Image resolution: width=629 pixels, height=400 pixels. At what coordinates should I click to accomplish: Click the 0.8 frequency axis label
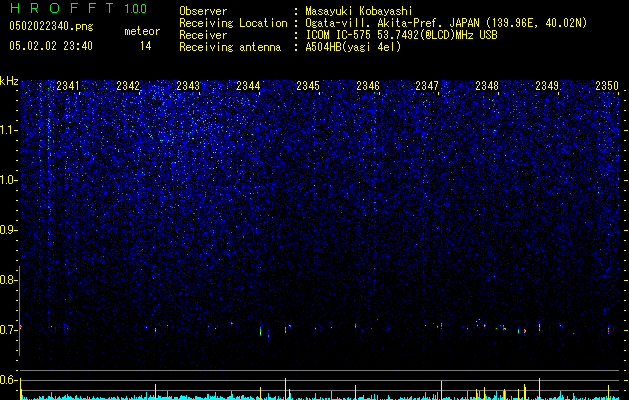[8, 280]
